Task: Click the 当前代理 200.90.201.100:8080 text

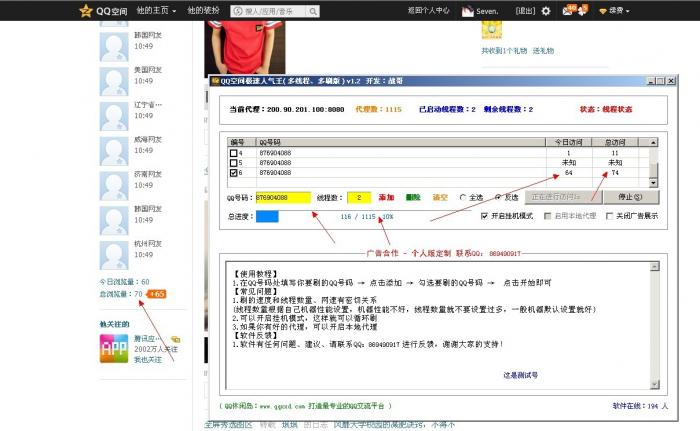Action: [x=287, y=109]
